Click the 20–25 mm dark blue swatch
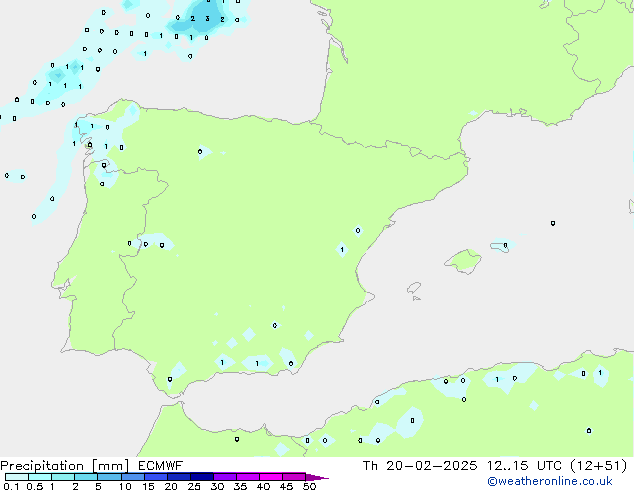634x490 pixels. tap(178, 477)
